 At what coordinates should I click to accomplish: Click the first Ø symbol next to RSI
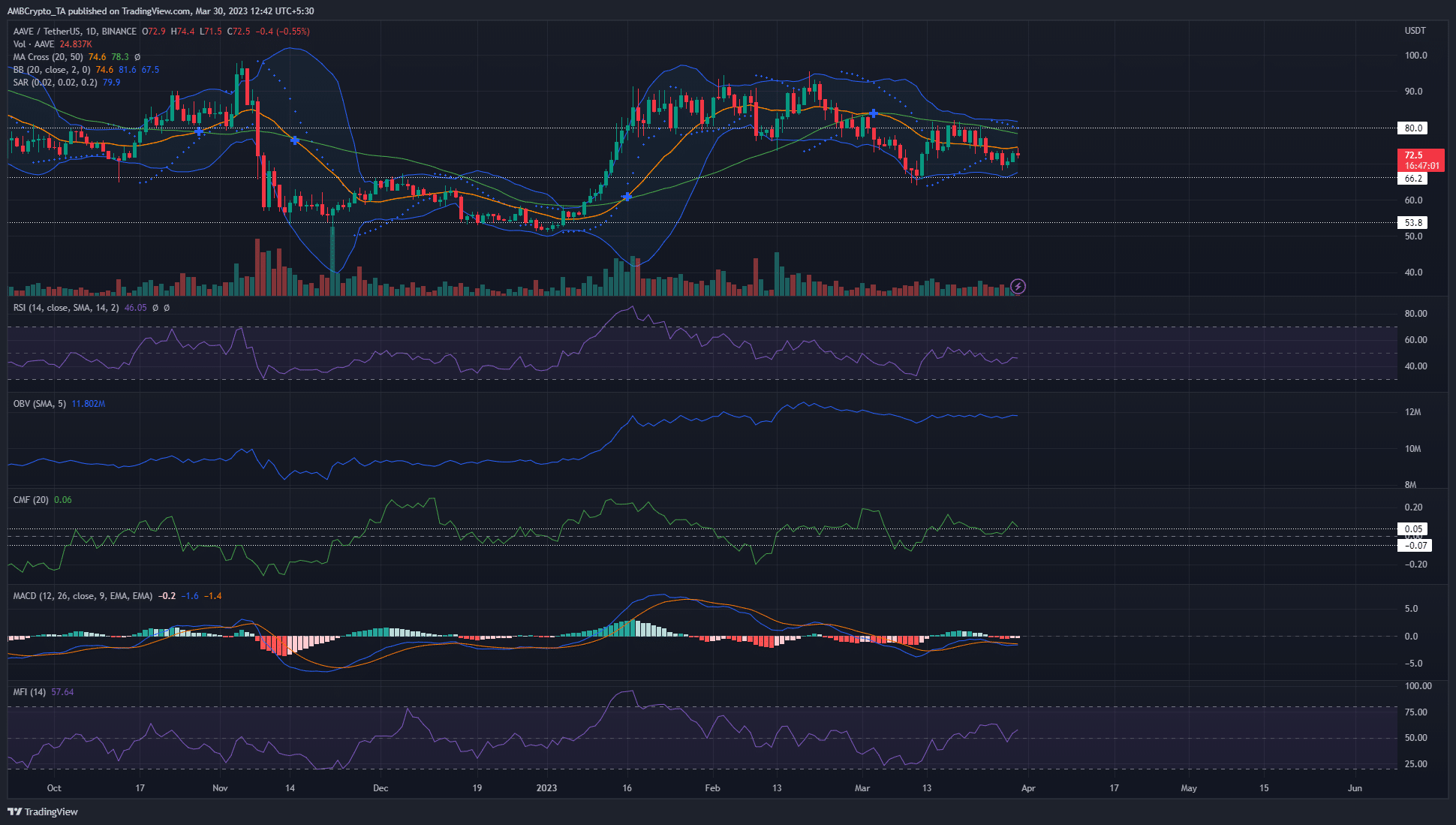[x=155, y=308]
